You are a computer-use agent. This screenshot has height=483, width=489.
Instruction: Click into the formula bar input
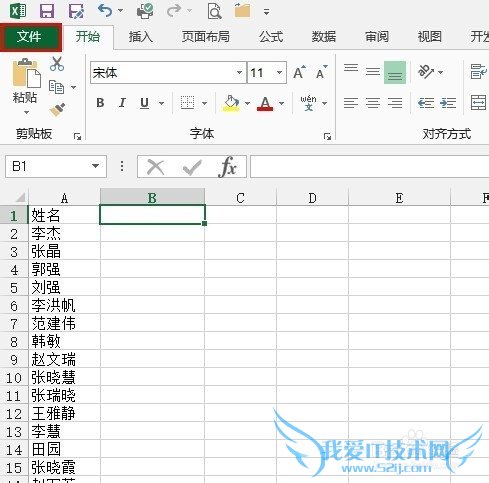[x=369, y=166]
